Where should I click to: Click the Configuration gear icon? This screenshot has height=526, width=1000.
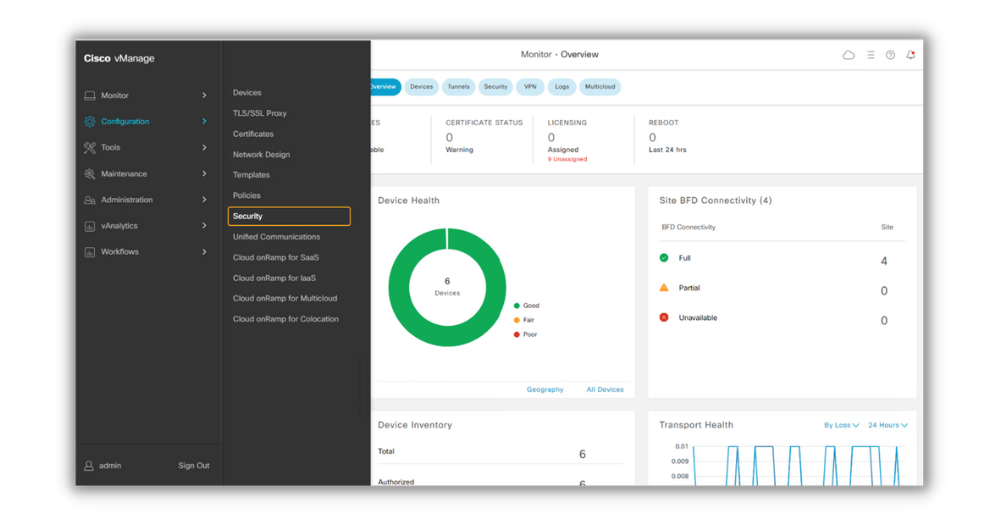coord(90,122)
